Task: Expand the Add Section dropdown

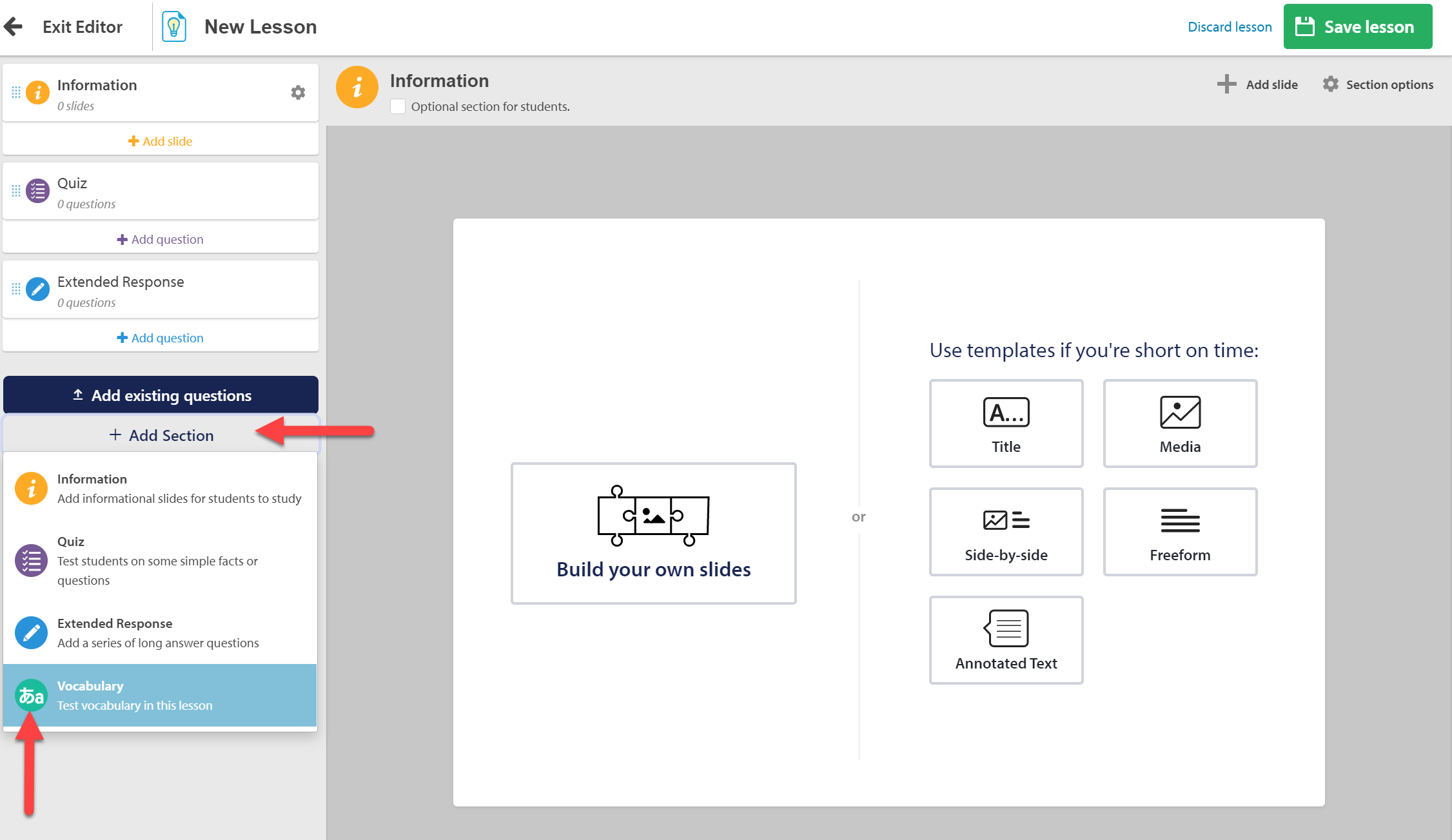Action: (x=161, y=435)
